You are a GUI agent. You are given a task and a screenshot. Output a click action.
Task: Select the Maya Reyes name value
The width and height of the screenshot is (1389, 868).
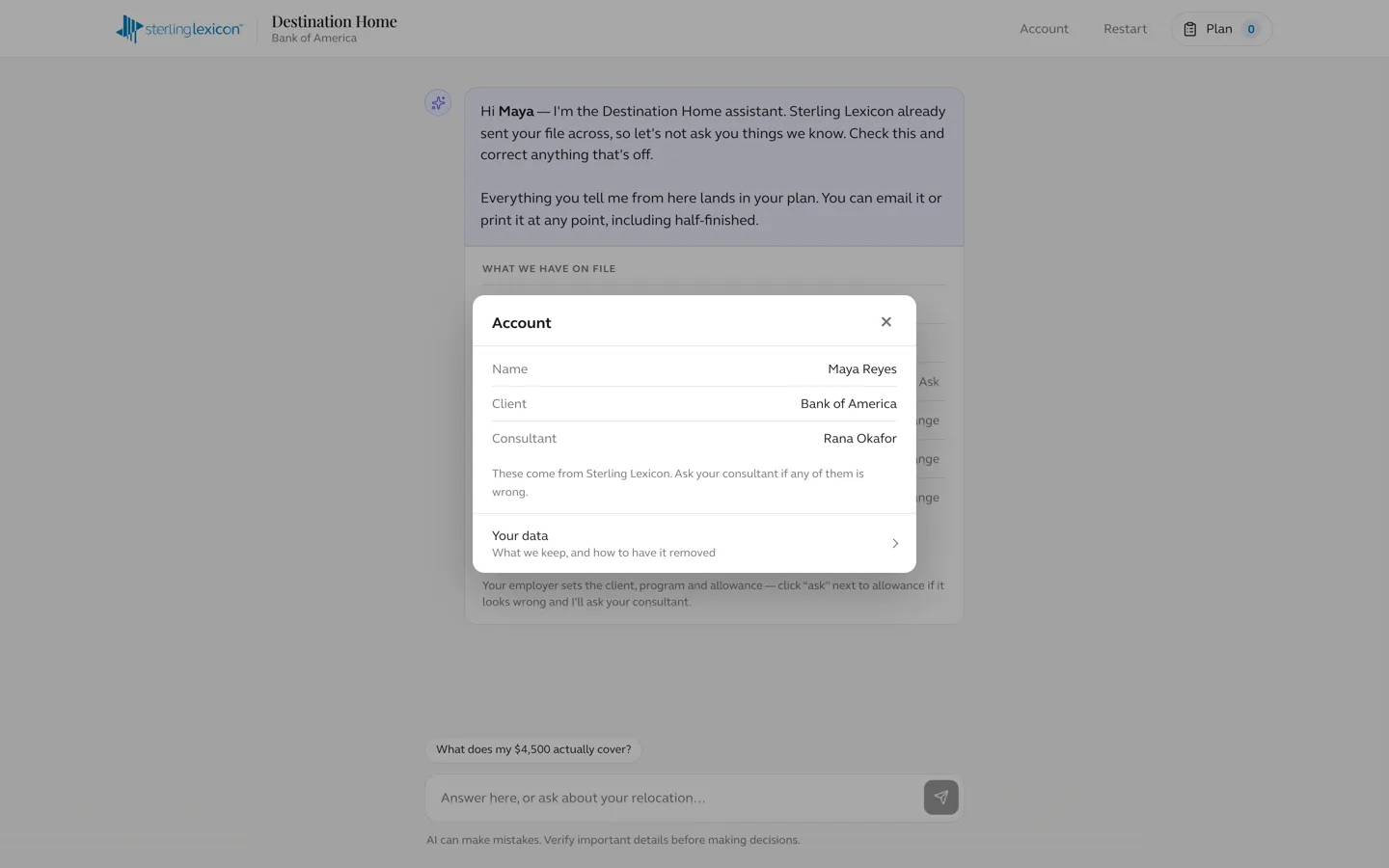click(862, 369)
